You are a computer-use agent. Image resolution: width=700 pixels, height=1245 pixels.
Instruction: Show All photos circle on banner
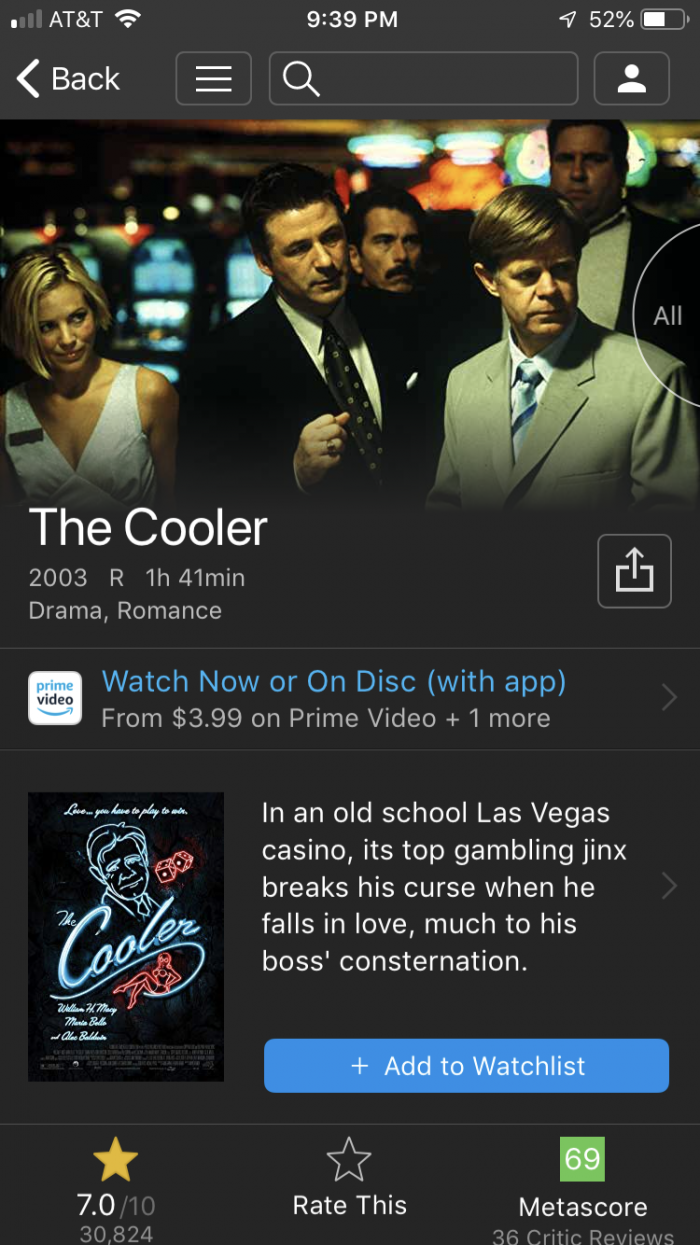tap(668, 316)
